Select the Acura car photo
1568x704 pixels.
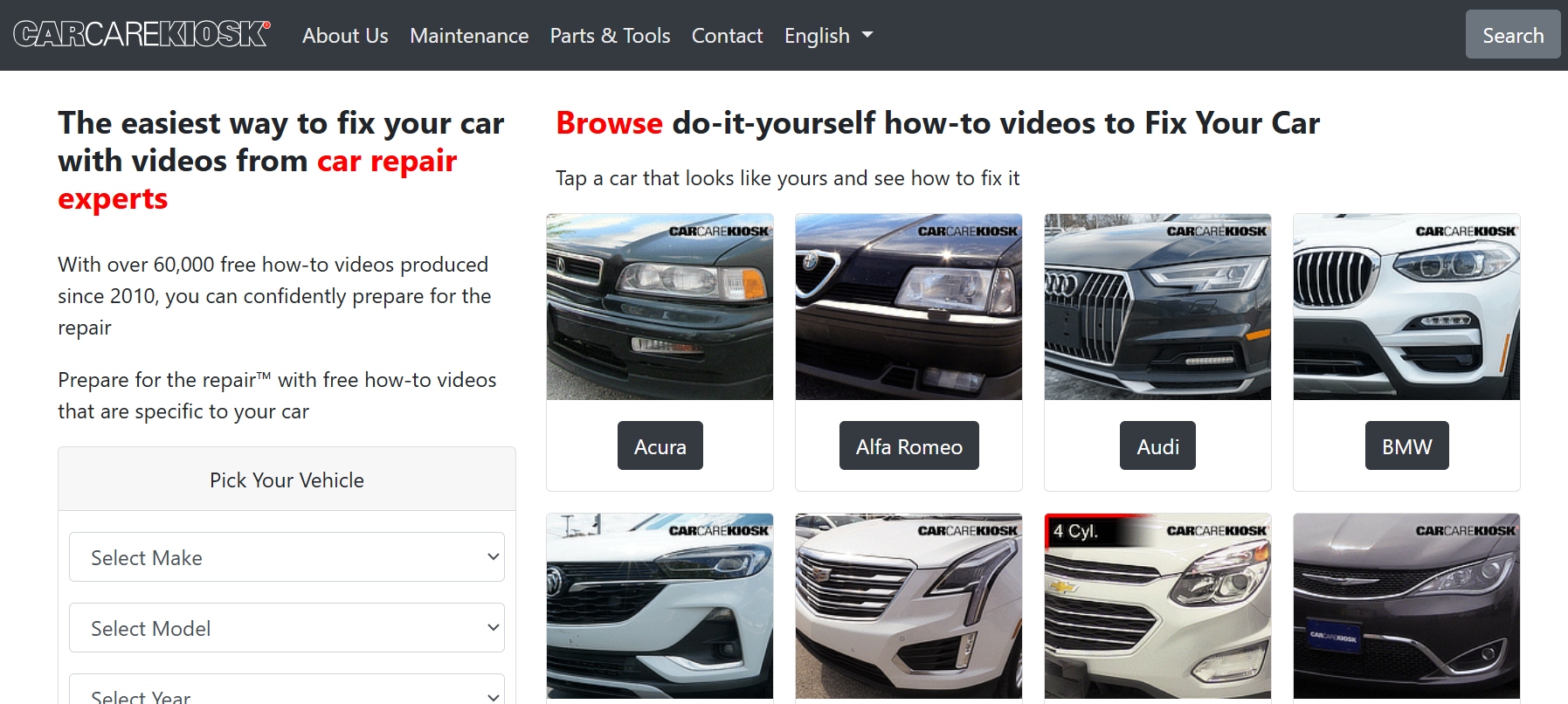tap(660, 307)
